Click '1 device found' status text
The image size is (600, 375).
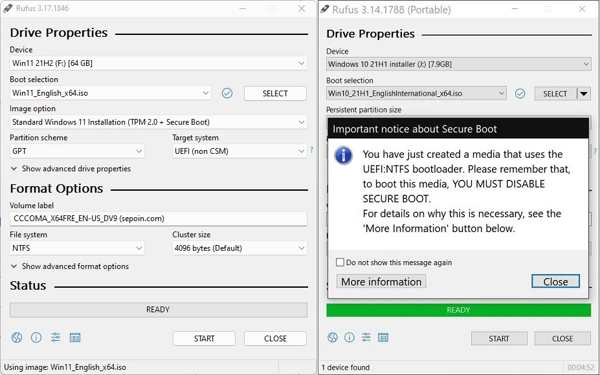tap(346, 367)
